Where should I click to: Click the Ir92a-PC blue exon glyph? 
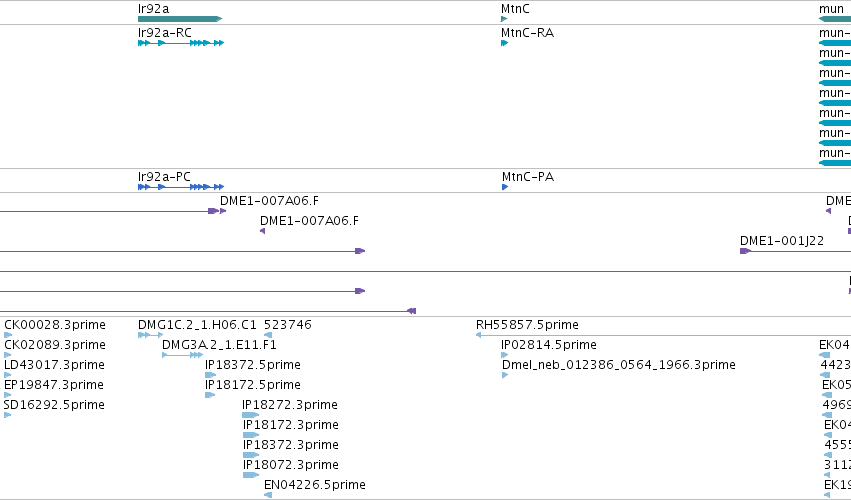[181, 187]
